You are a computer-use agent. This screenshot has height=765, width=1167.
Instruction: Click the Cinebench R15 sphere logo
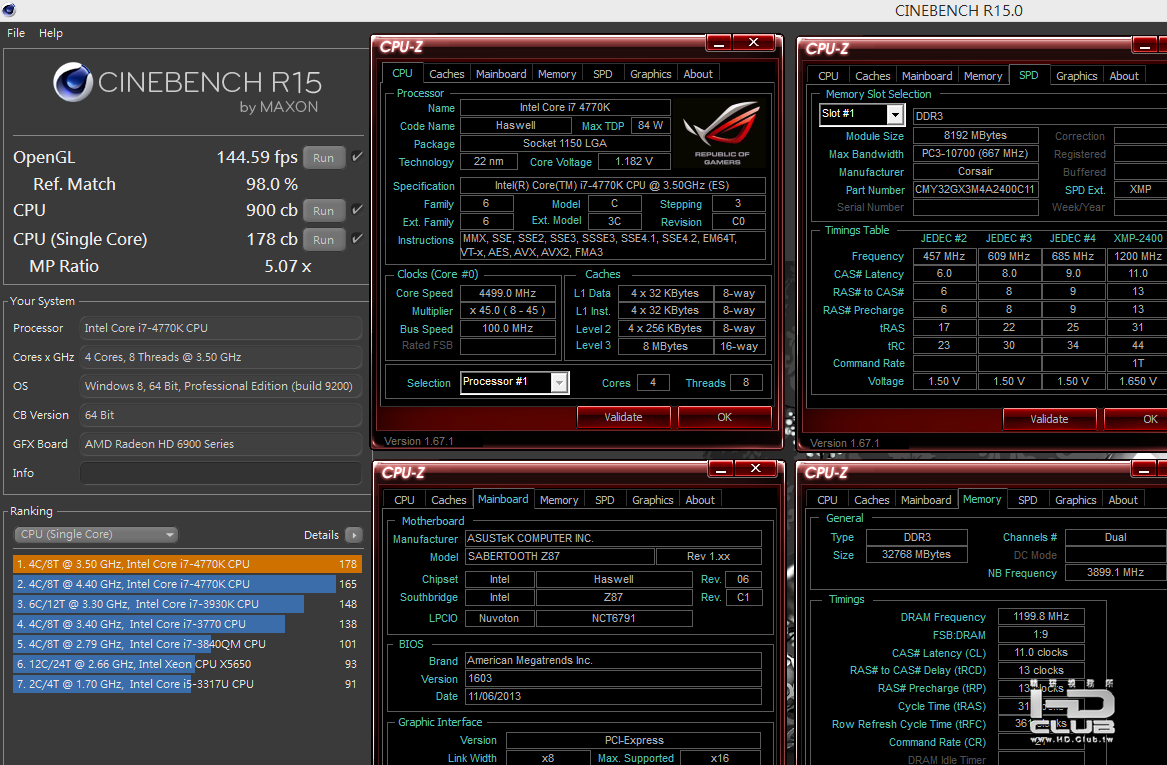point(73,82)
